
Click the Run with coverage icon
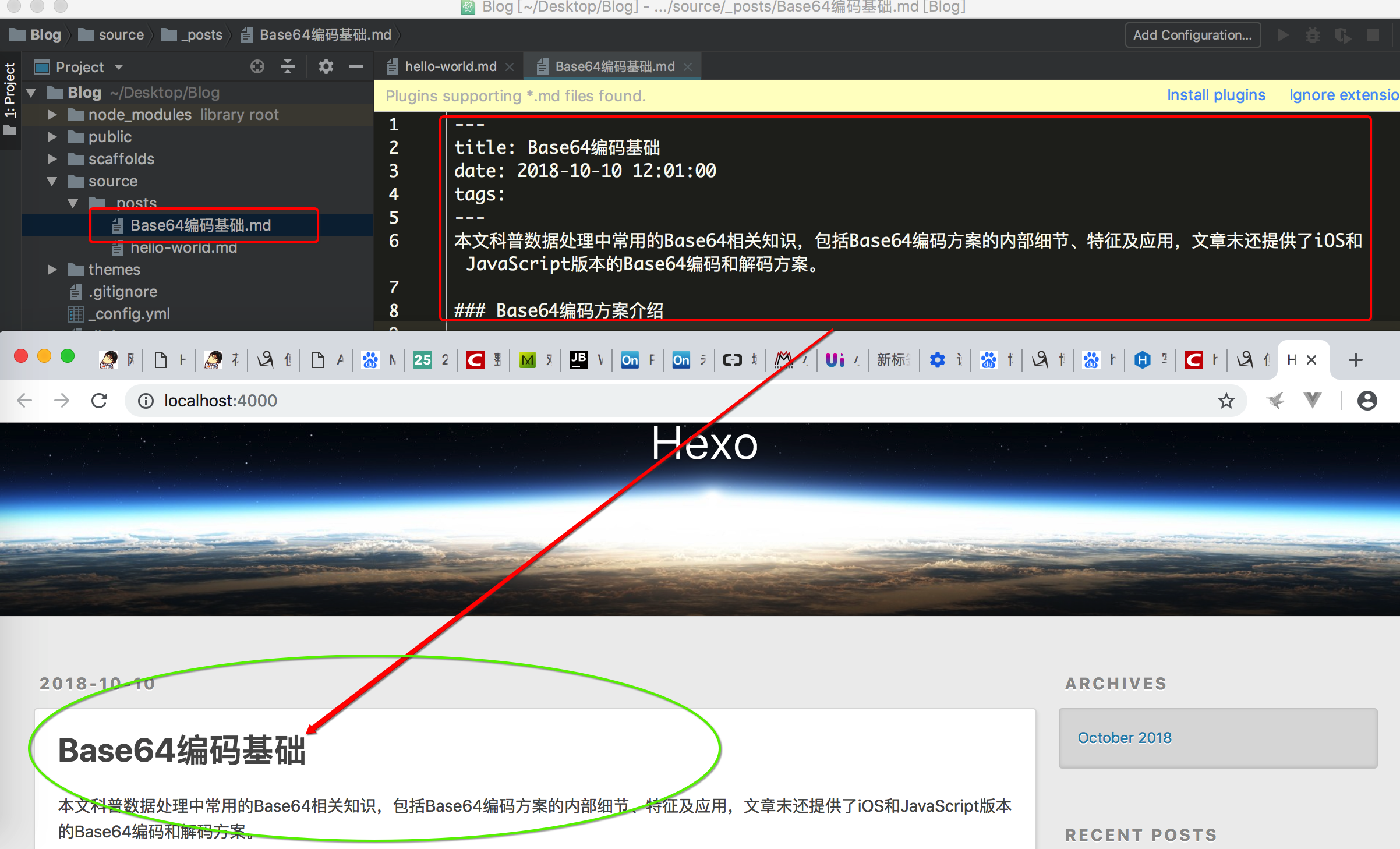click(x=1343, y=36)
